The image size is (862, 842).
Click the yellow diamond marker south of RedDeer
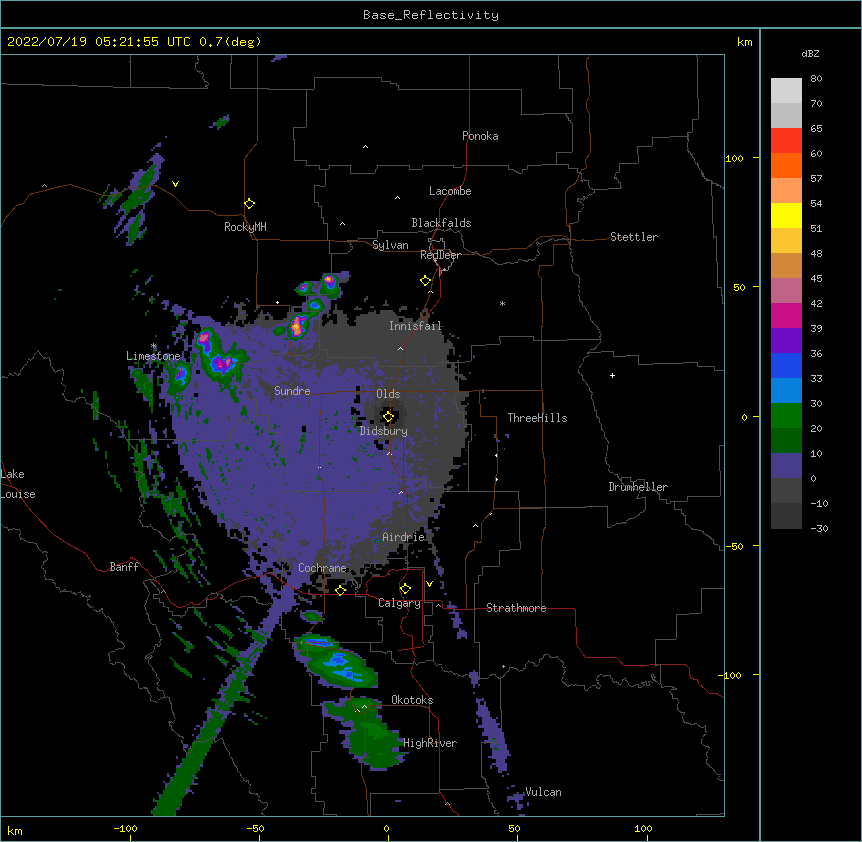click(425, 281)
